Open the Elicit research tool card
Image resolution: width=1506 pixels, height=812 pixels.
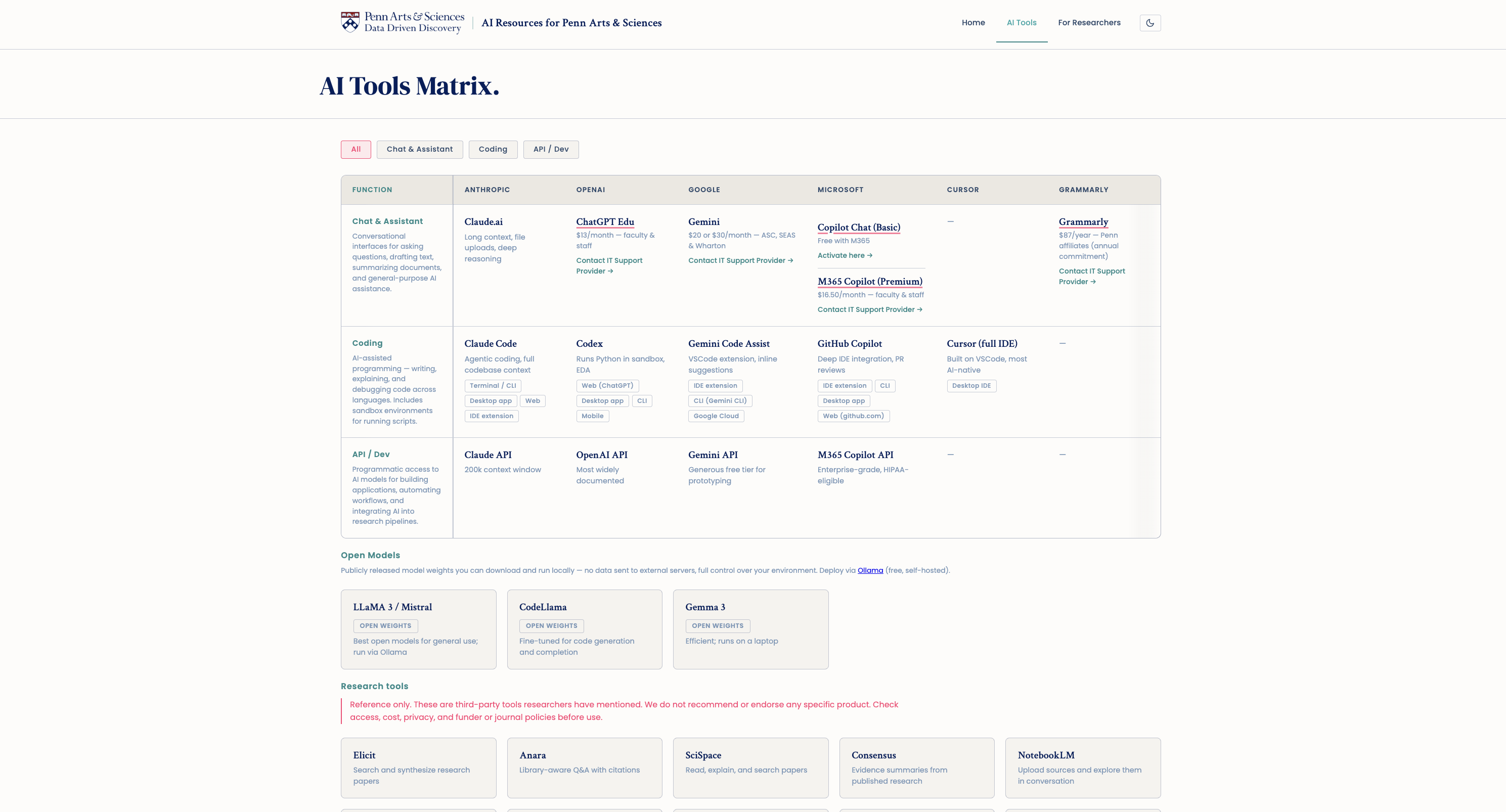coord(419,768)
